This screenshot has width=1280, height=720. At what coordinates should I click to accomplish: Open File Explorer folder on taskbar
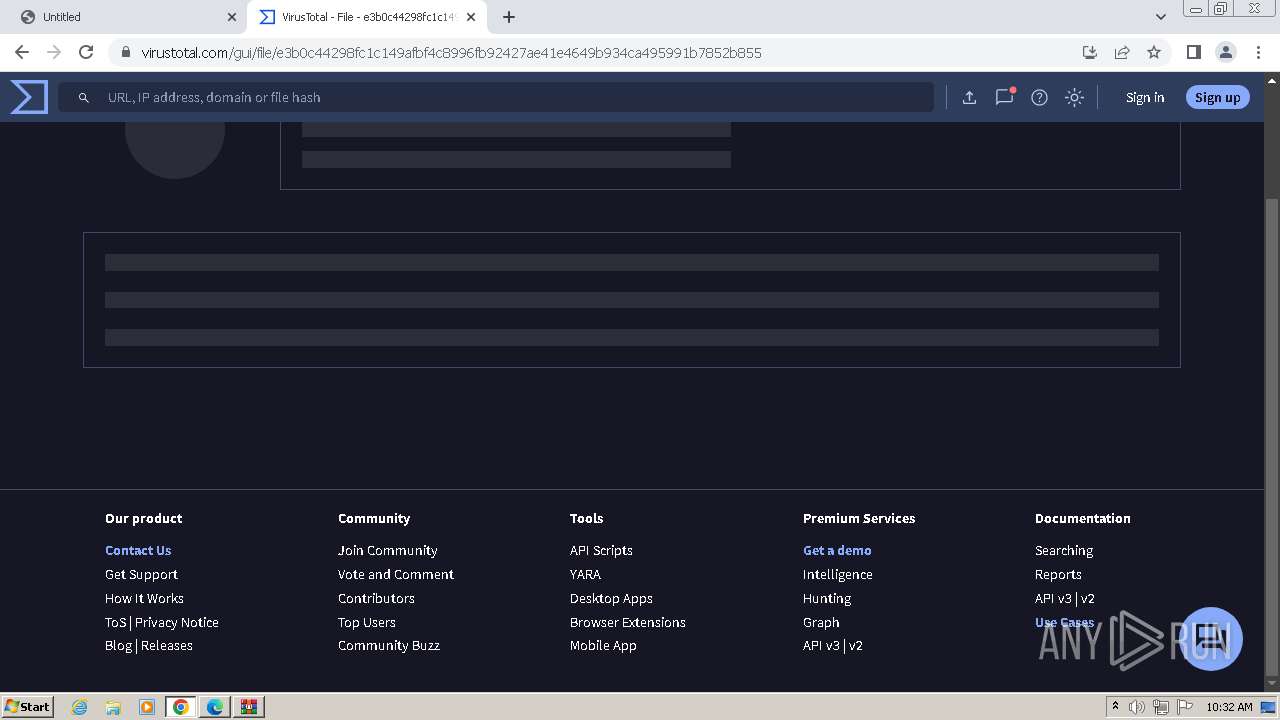[x=113, y=706]
